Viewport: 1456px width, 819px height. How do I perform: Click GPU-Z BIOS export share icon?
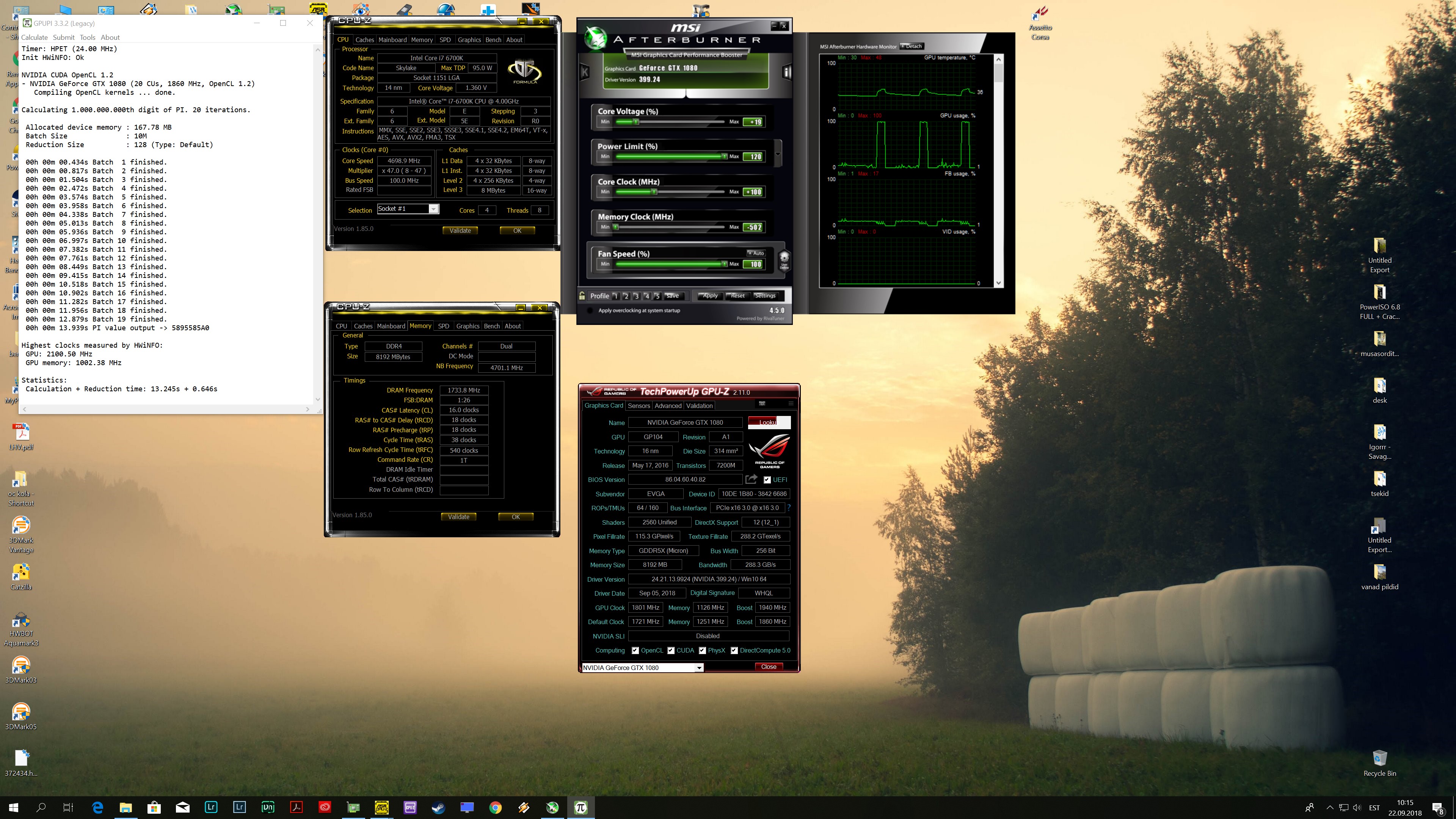pos(751,479)
